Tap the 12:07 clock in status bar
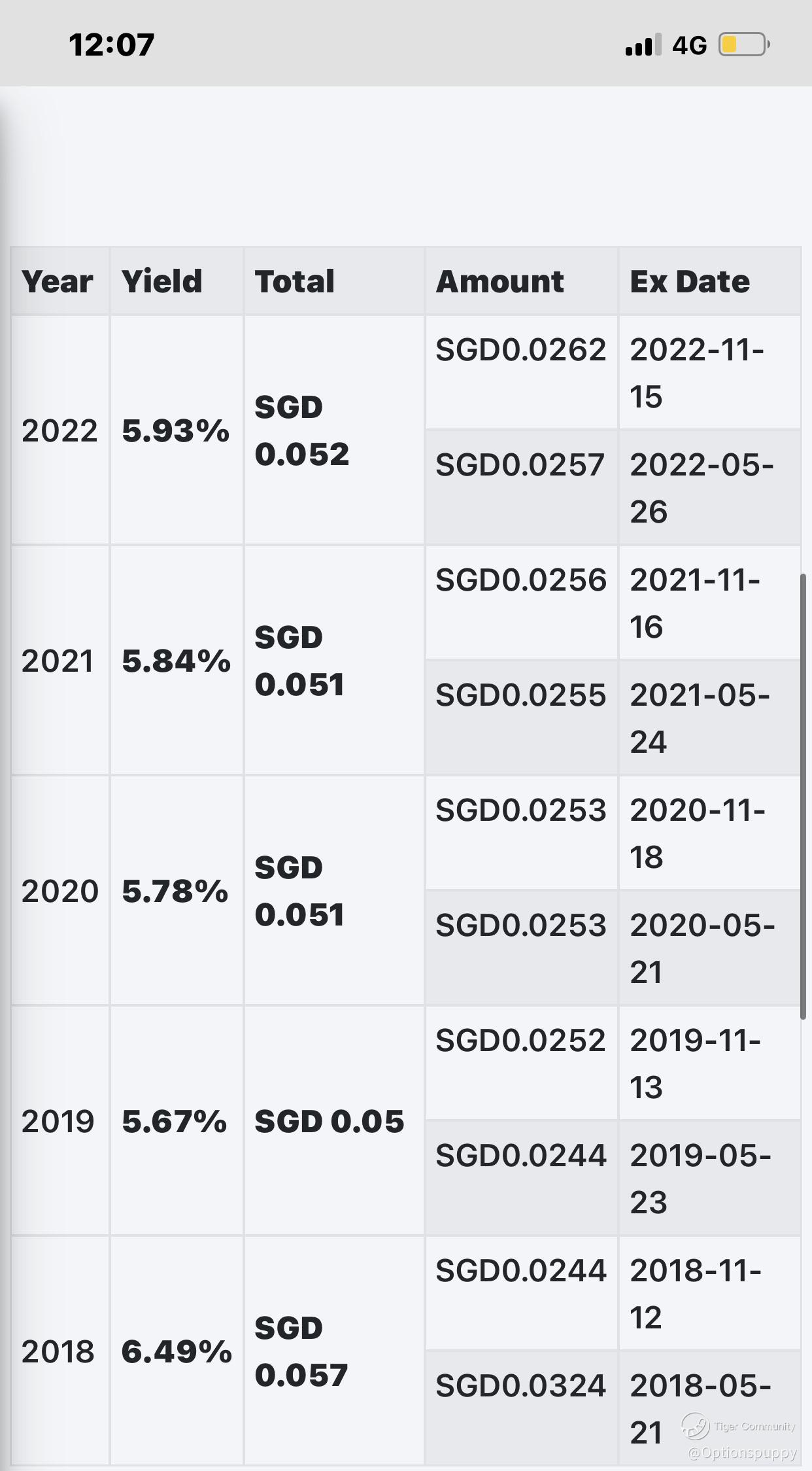 111,44
